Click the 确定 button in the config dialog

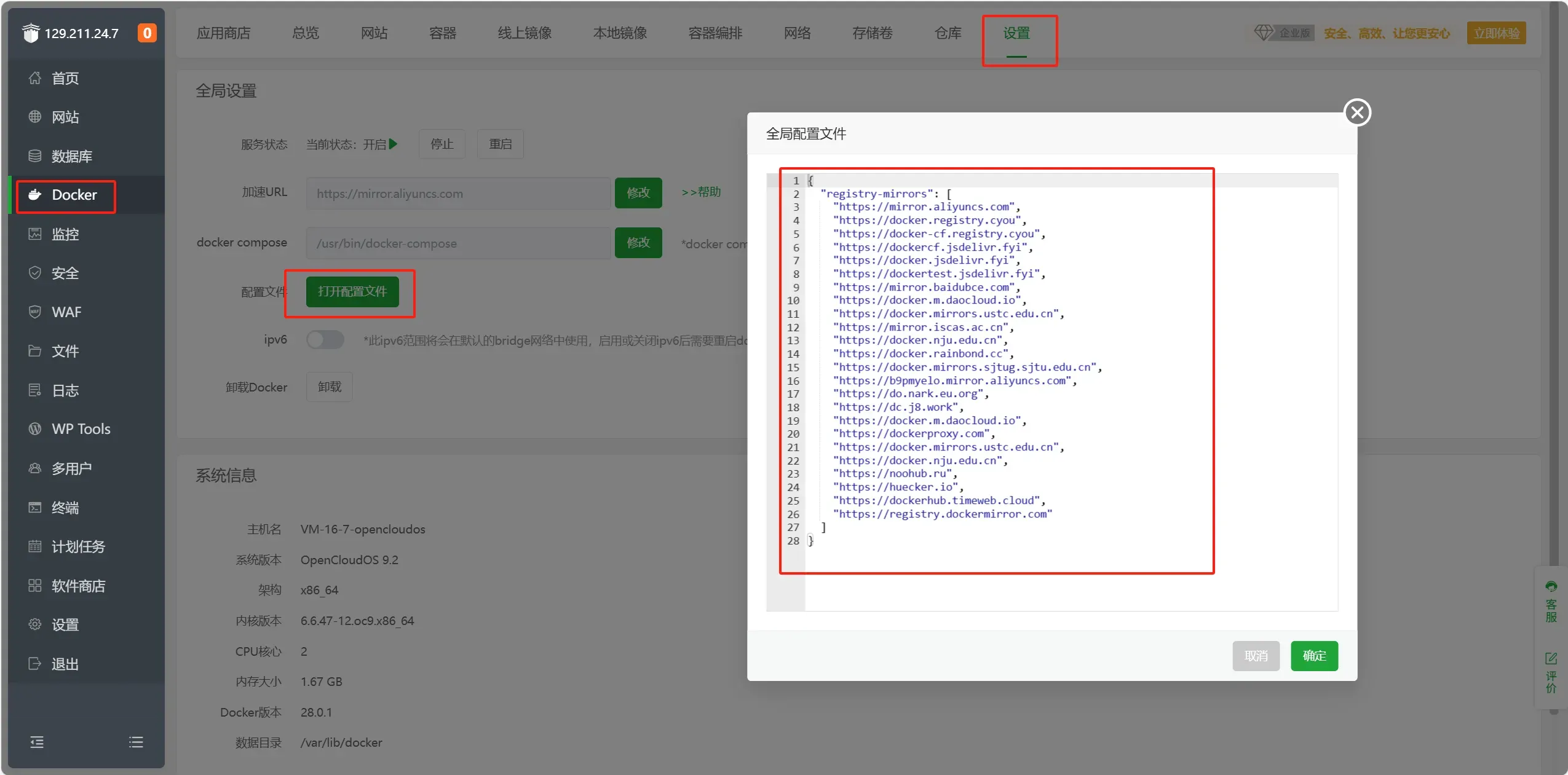click(x=1314, y=656)
